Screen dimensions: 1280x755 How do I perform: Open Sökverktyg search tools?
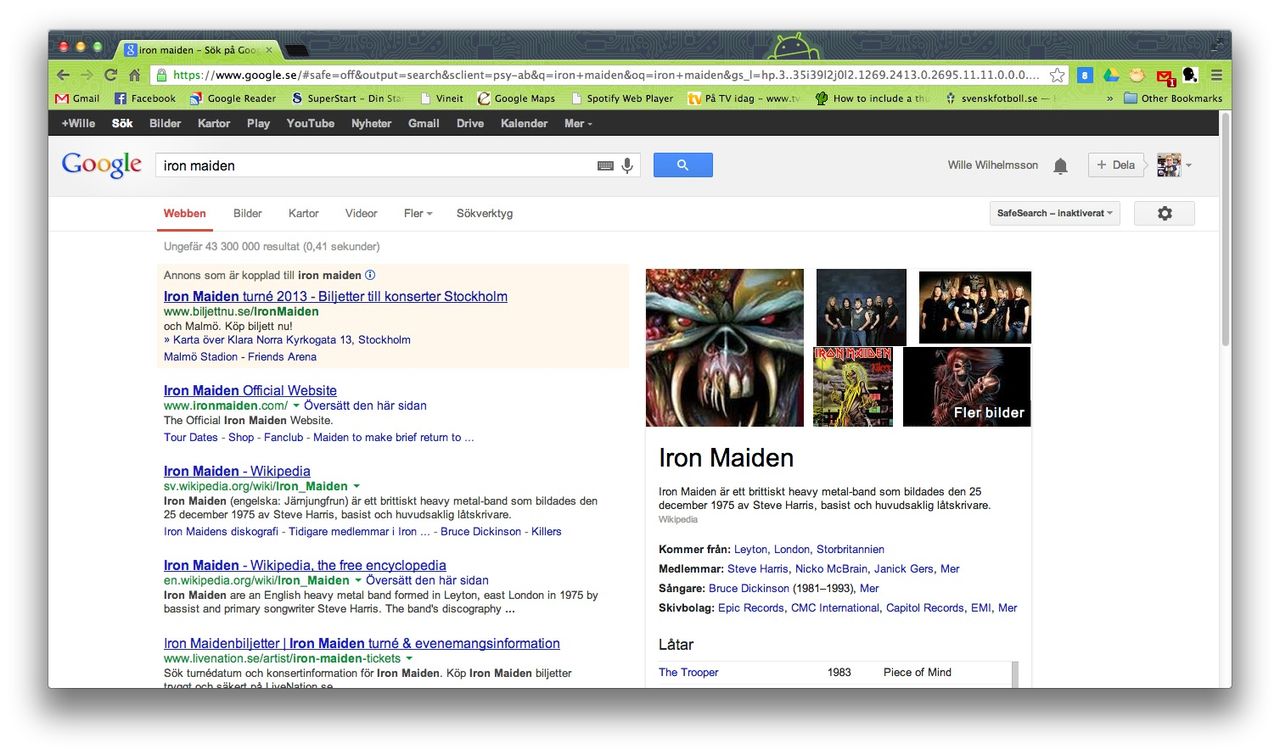(484, 213)
